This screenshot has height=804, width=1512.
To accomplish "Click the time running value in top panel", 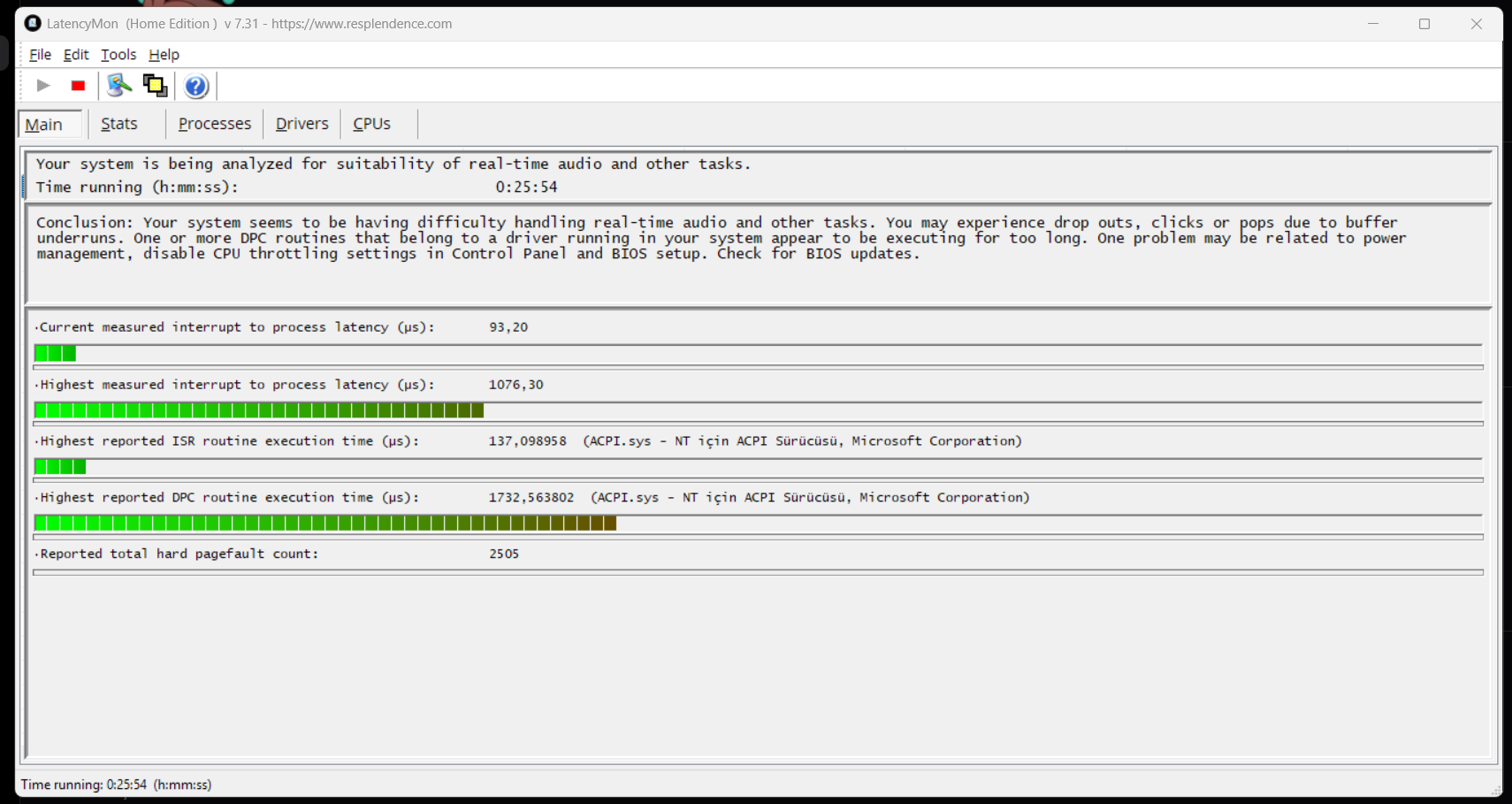I will (x=526, y=188).
